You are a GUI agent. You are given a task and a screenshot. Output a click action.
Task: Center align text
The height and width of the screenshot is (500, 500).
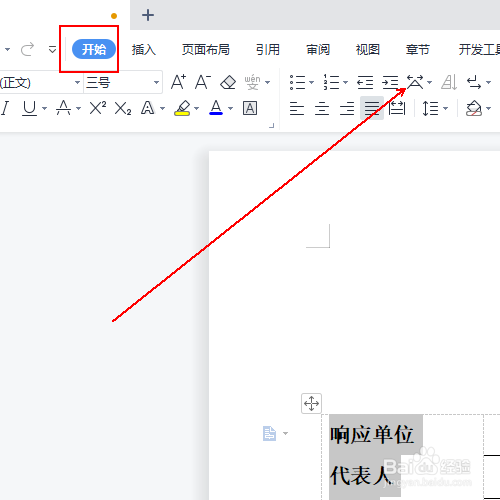322,108
